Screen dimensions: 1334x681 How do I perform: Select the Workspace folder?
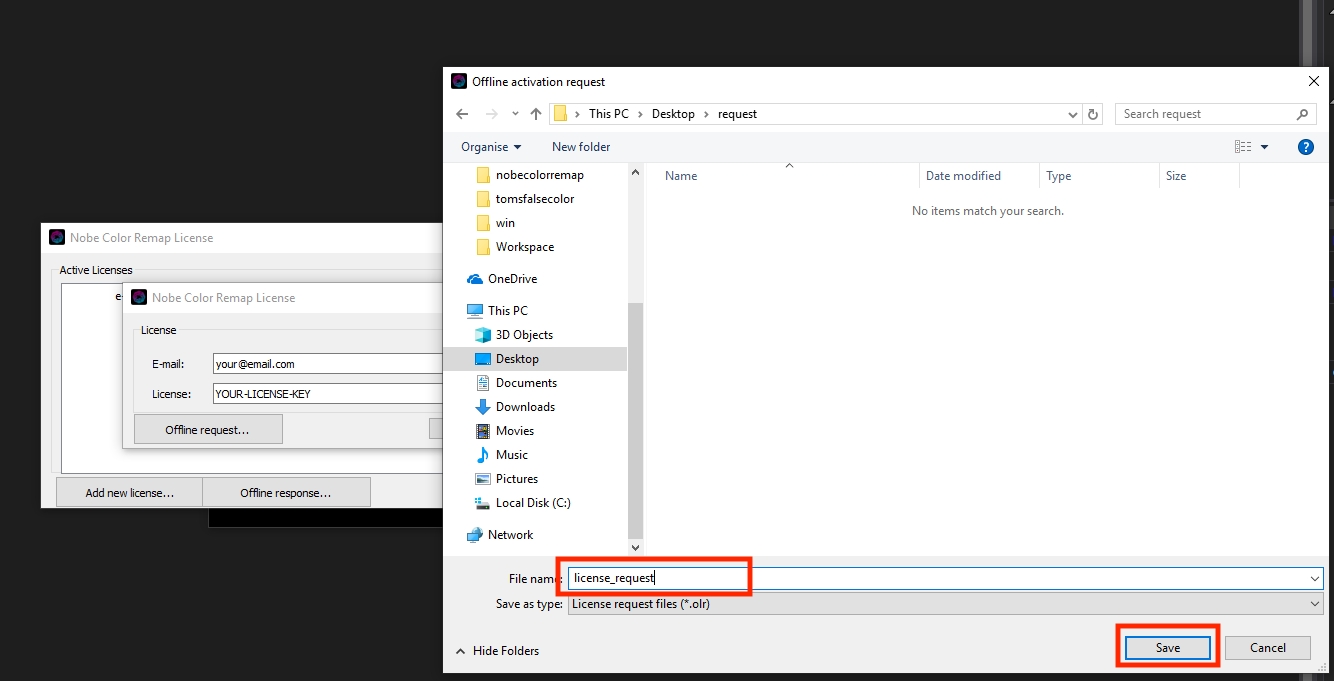(x=515, y=247)
